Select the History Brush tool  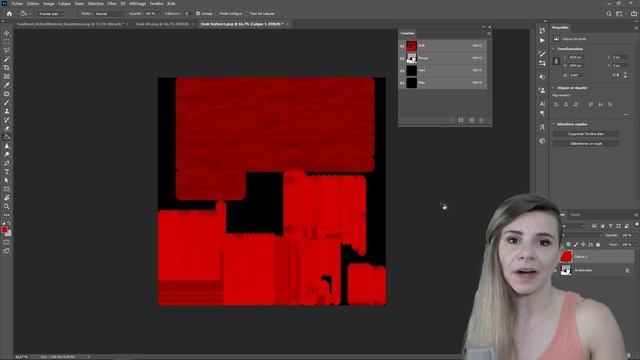7,120
